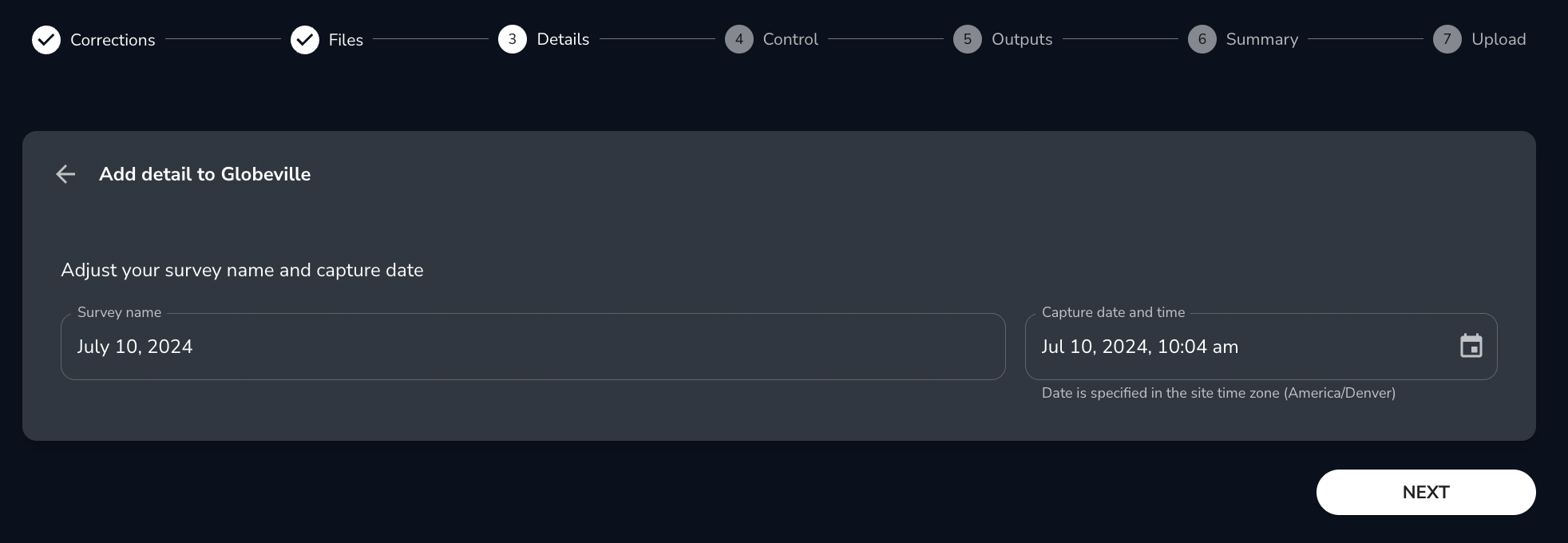Navigate to the Upload step label
Image resolution: width=1568 pixels, height=543 pixels.
pos(1499,39)
